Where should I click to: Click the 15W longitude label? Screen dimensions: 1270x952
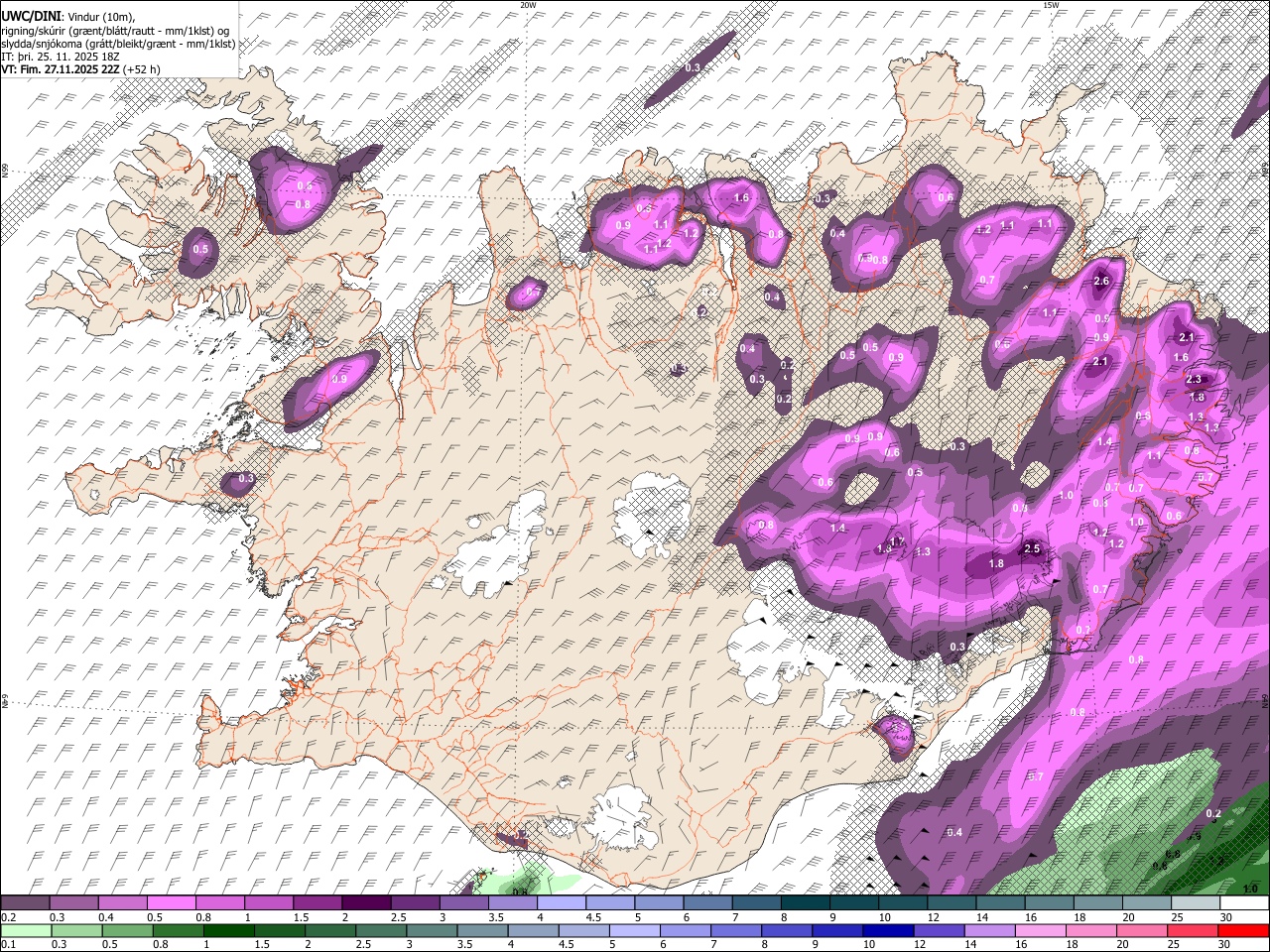click(x=1051, y=5)
